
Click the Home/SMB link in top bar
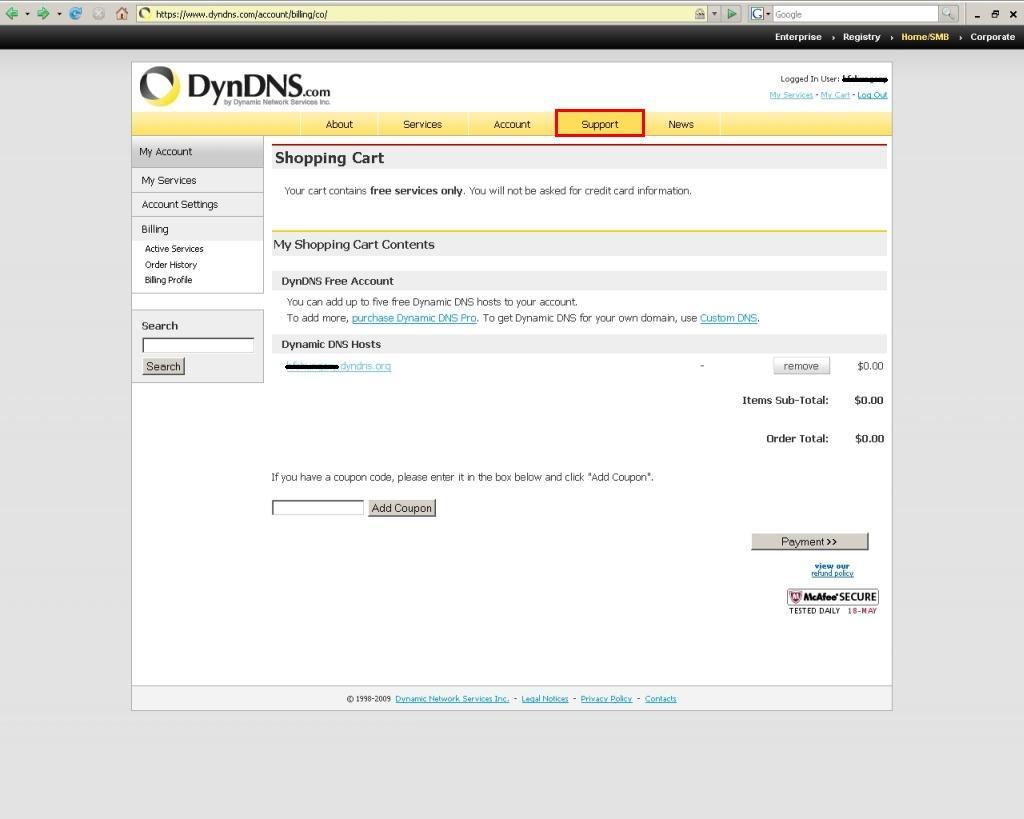coord(925,37)
